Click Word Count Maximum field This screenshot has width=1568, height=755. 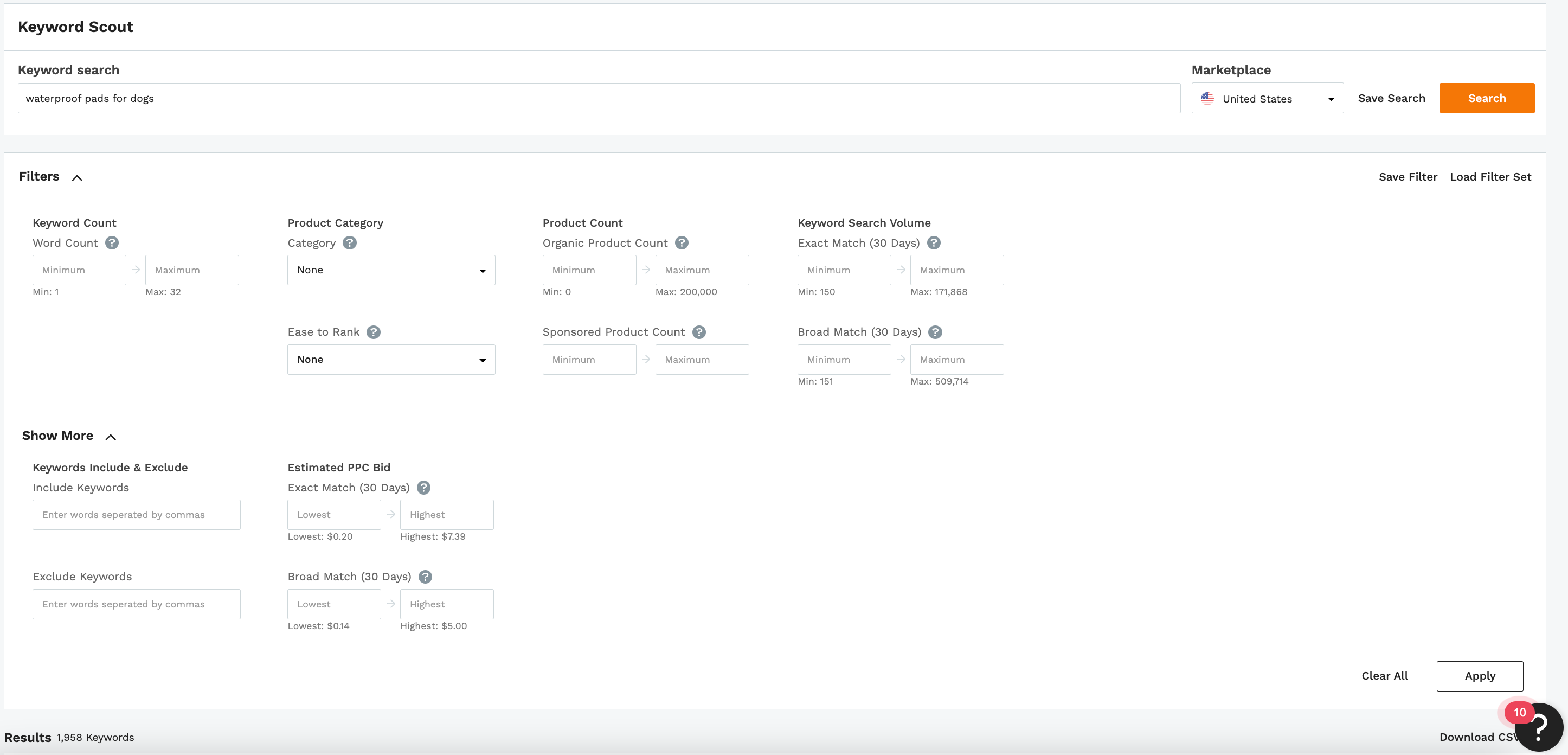tap(192, 270)
